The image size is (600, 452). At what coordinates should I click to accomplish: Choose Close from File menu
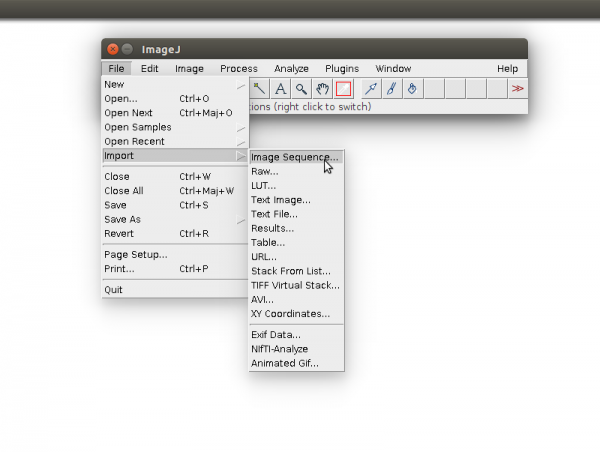[176, 177]
